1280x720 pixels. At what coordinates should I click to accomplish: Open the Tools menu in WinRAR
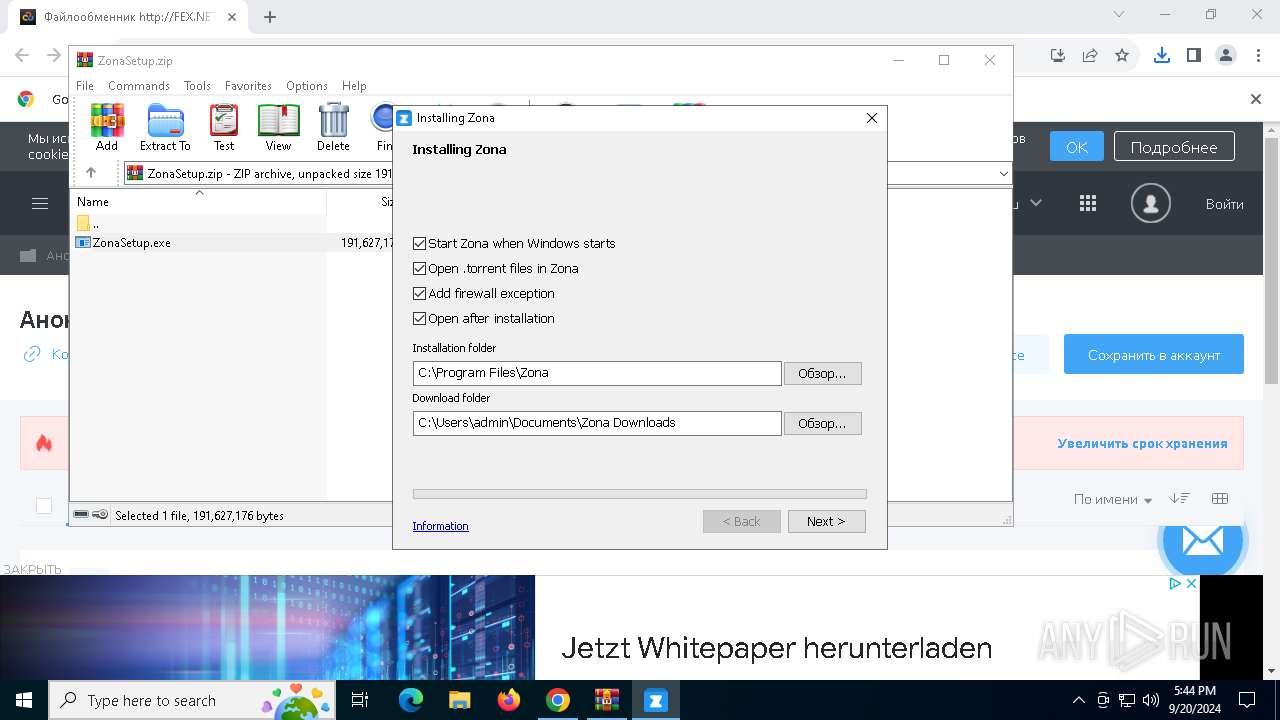click(197, 86)
